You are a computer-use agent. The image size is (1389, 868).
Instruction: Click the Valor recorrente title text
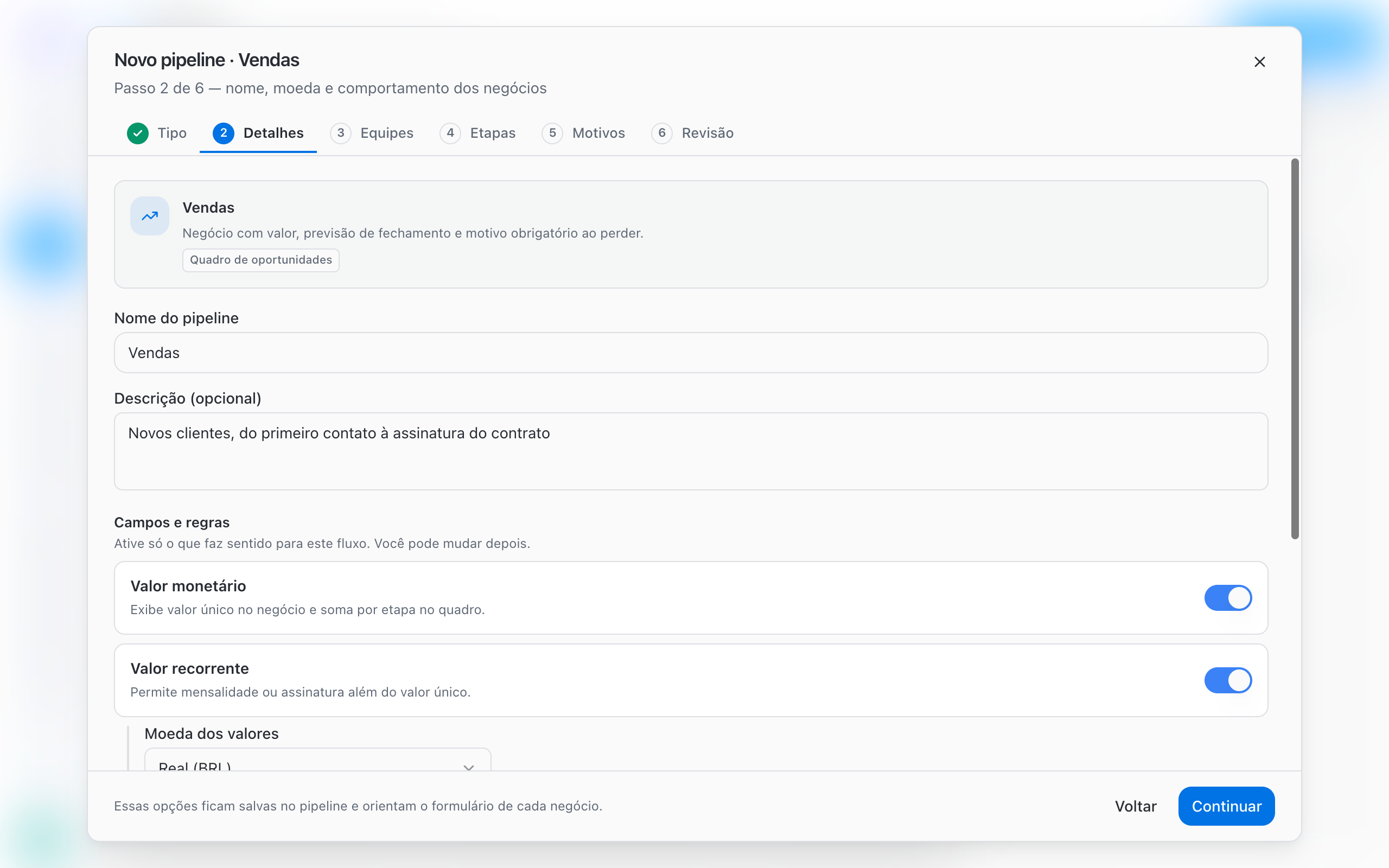[189, 669]
